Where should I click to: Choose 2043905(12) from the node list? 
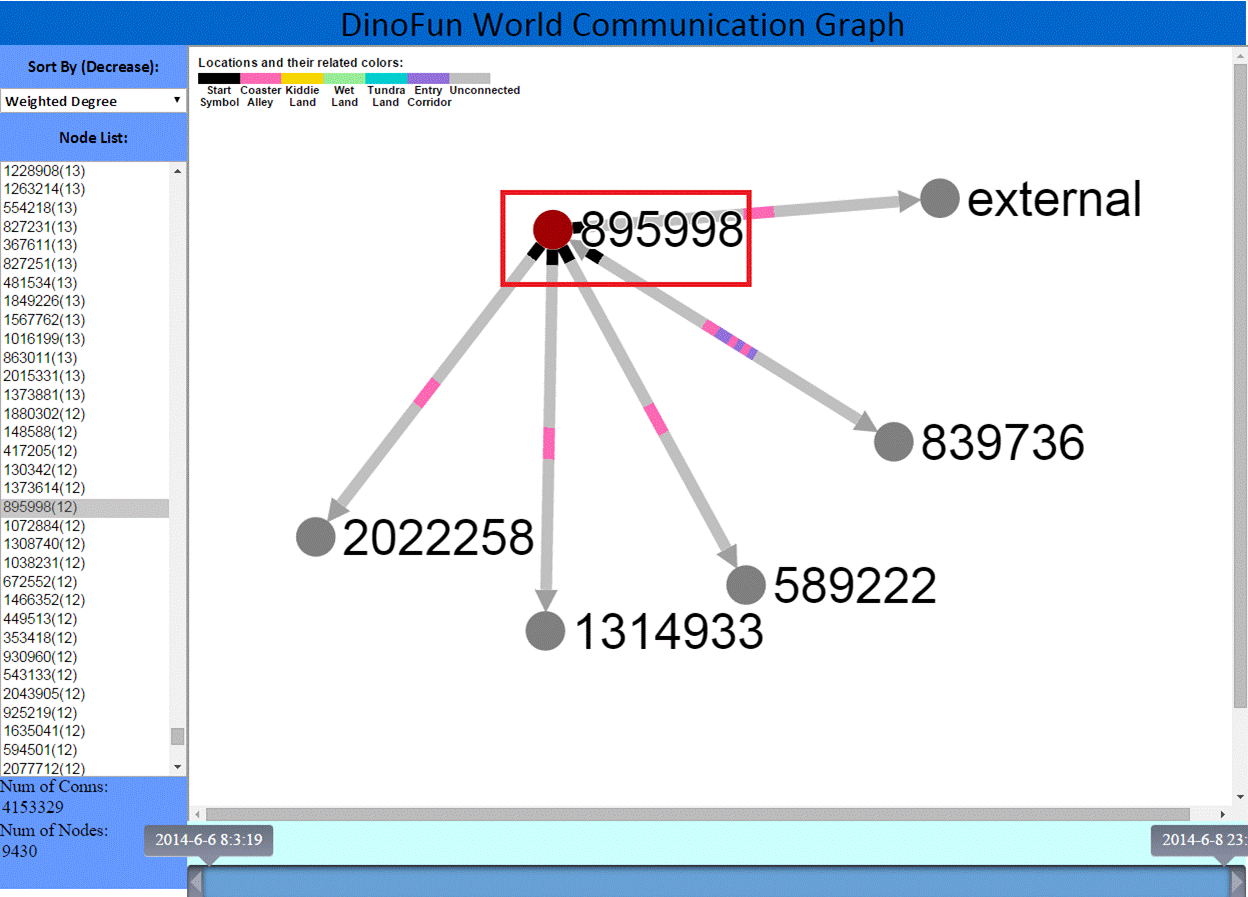tap(44, 694)
